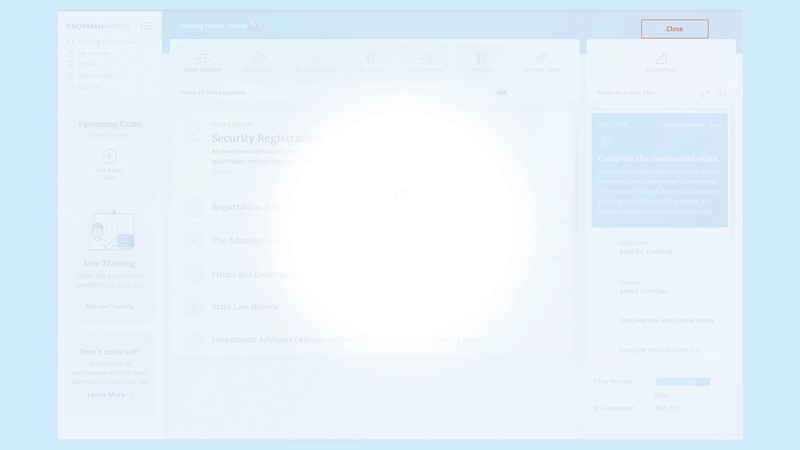Image resolution: width=800 pixels, height=450 pixels.
Task: Open the Key Topics tab
Action: (370, 63)
